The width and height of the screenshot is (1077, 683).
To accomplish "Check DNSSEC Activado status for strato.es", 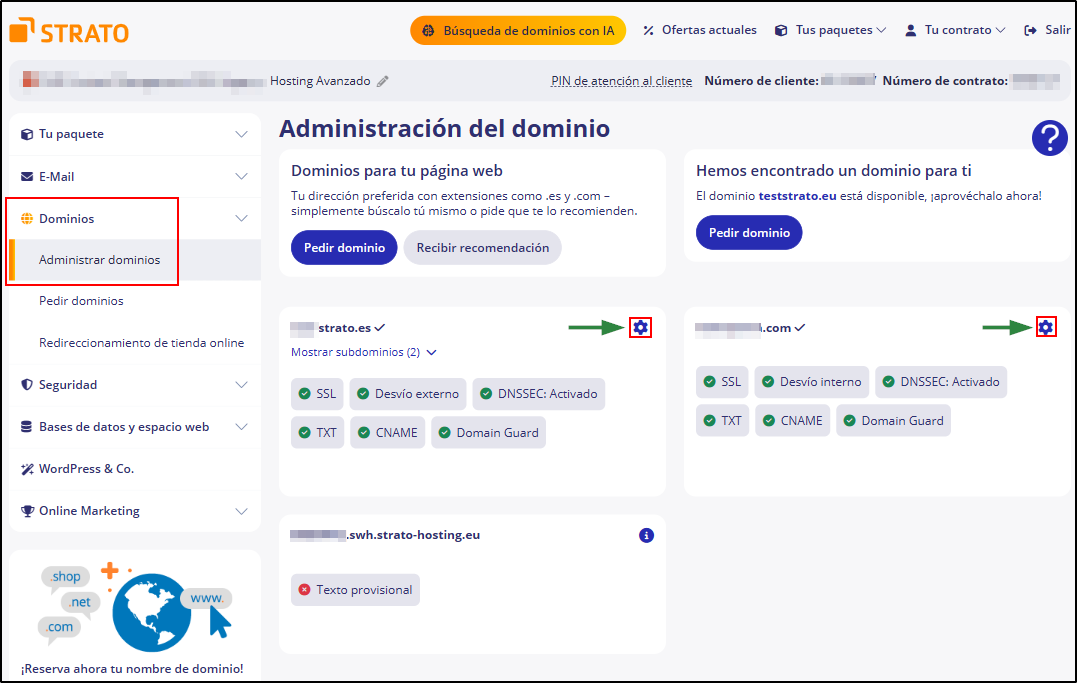I will [538, 393].
